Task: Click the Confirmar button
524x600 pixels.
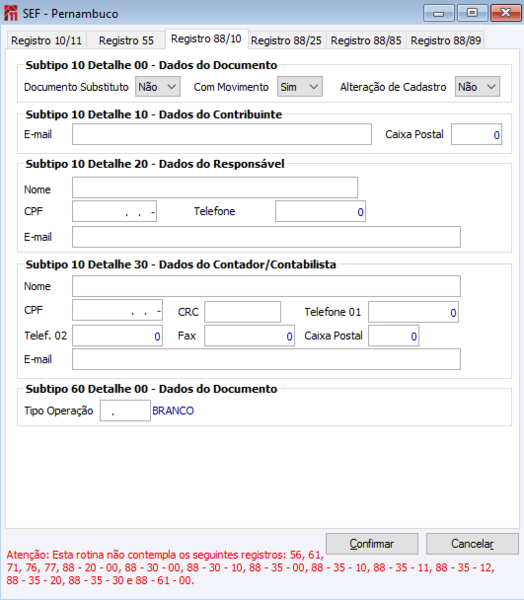Action: point(372,544)
